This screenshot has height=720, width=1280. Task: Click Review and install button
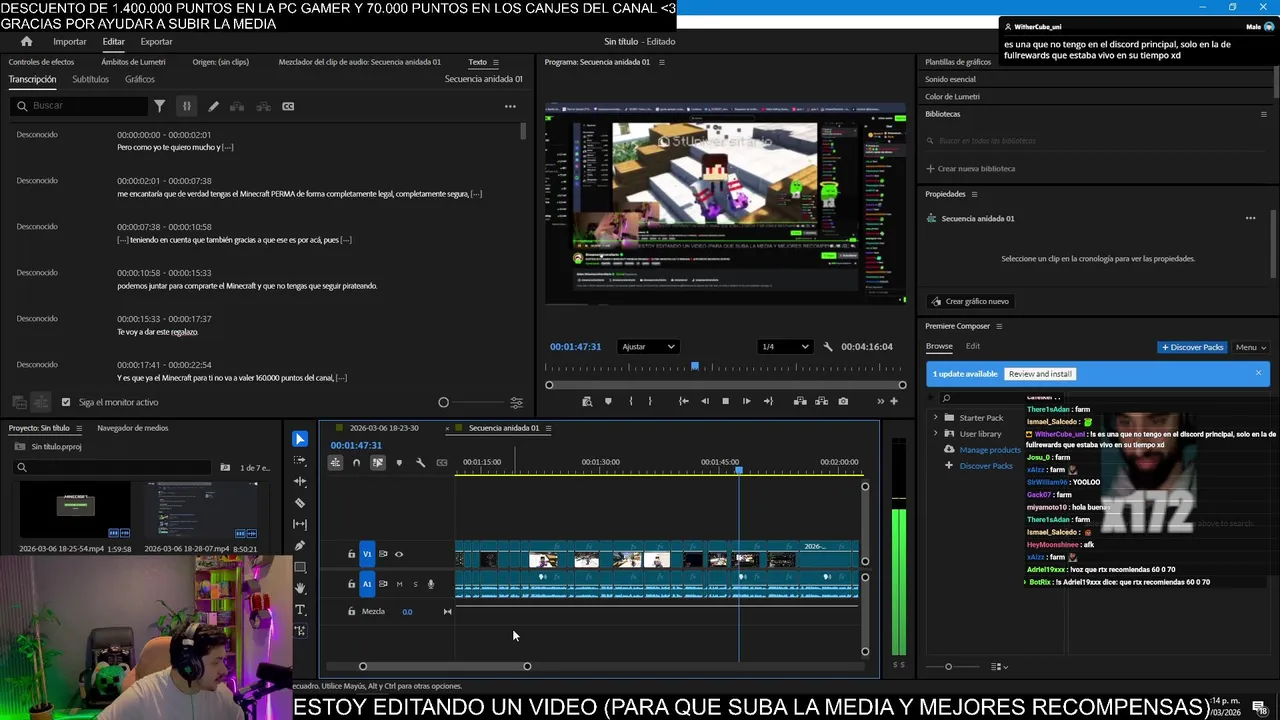point(1040,374)
